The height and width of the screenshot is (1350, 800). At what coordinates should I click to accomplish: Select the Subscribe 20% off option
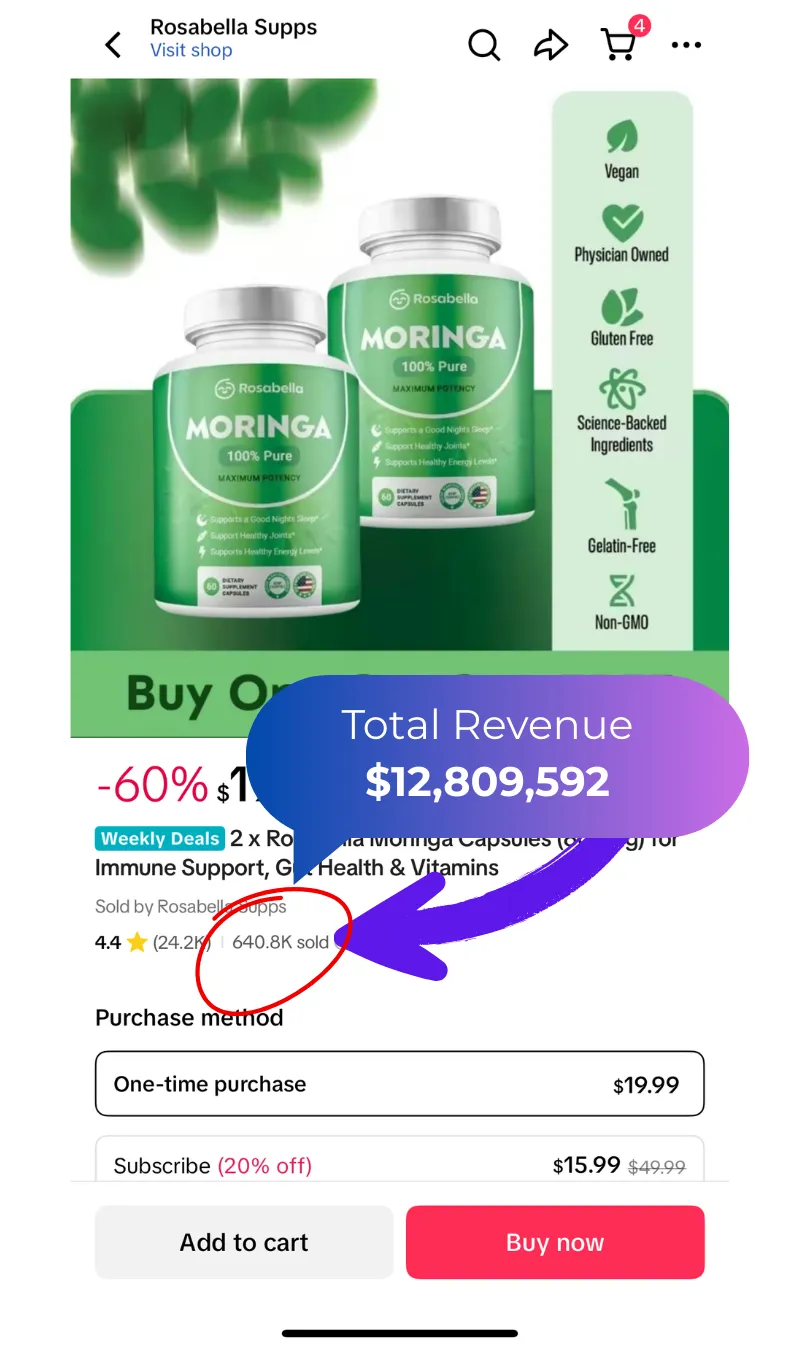(400, 1158)
